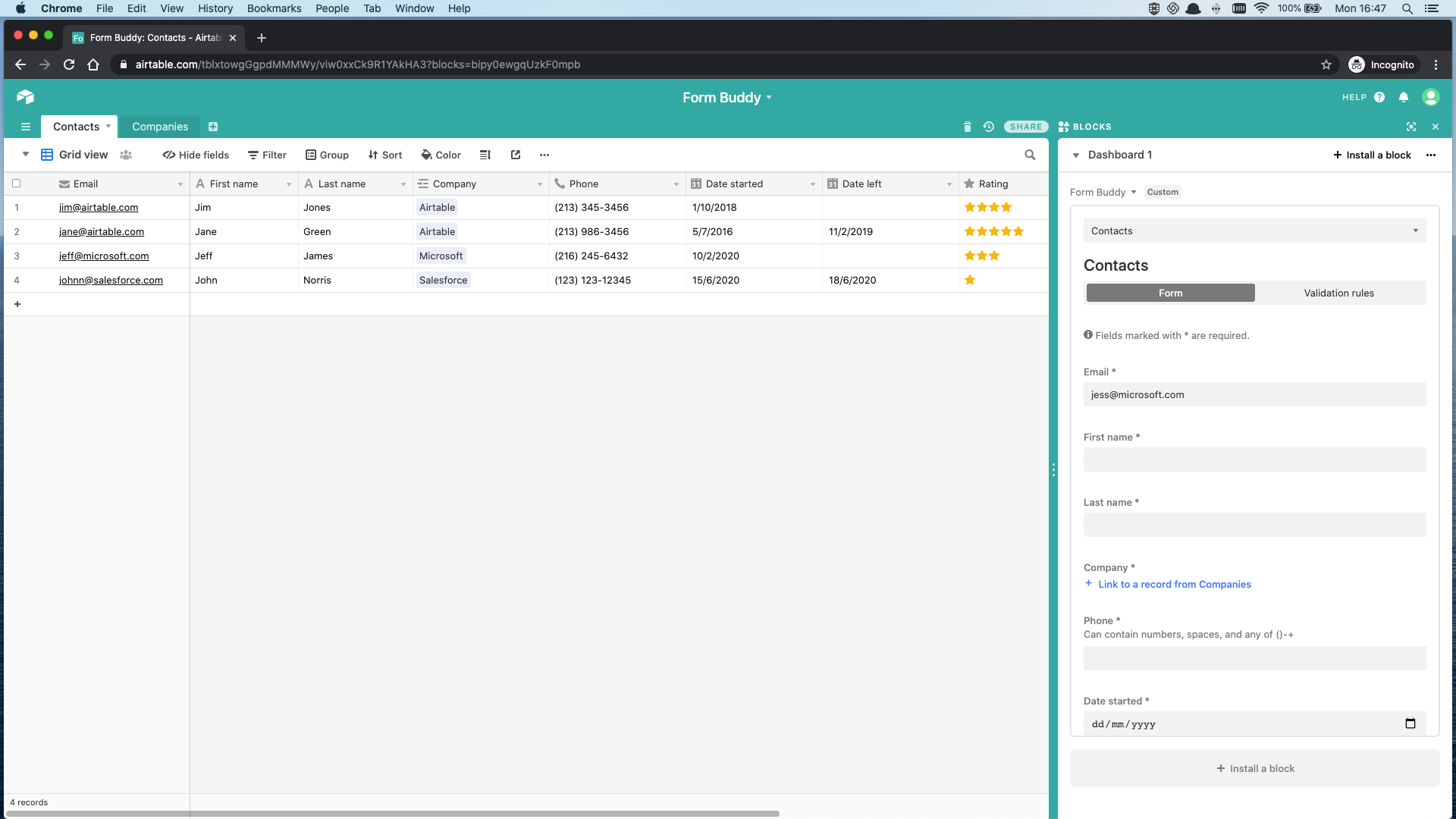The image size is (1456, 819).
Task: Switch to the Form toggle tab
Action: pyautogui.click(x=1170, y=293)
